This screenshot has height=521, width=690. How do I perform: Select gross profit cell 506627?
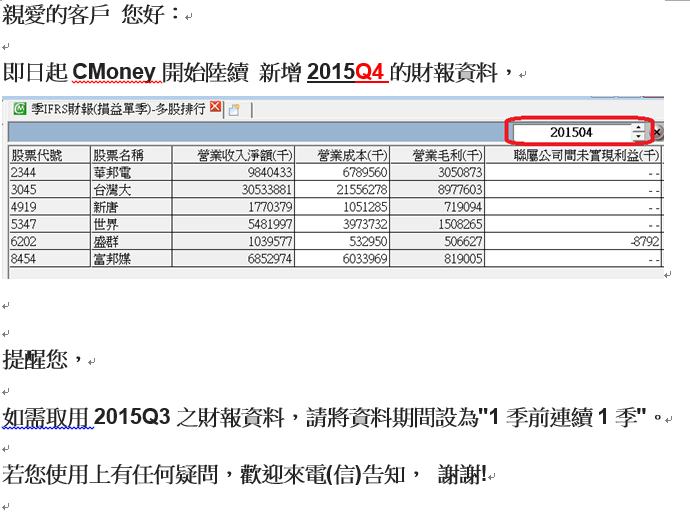437,241
